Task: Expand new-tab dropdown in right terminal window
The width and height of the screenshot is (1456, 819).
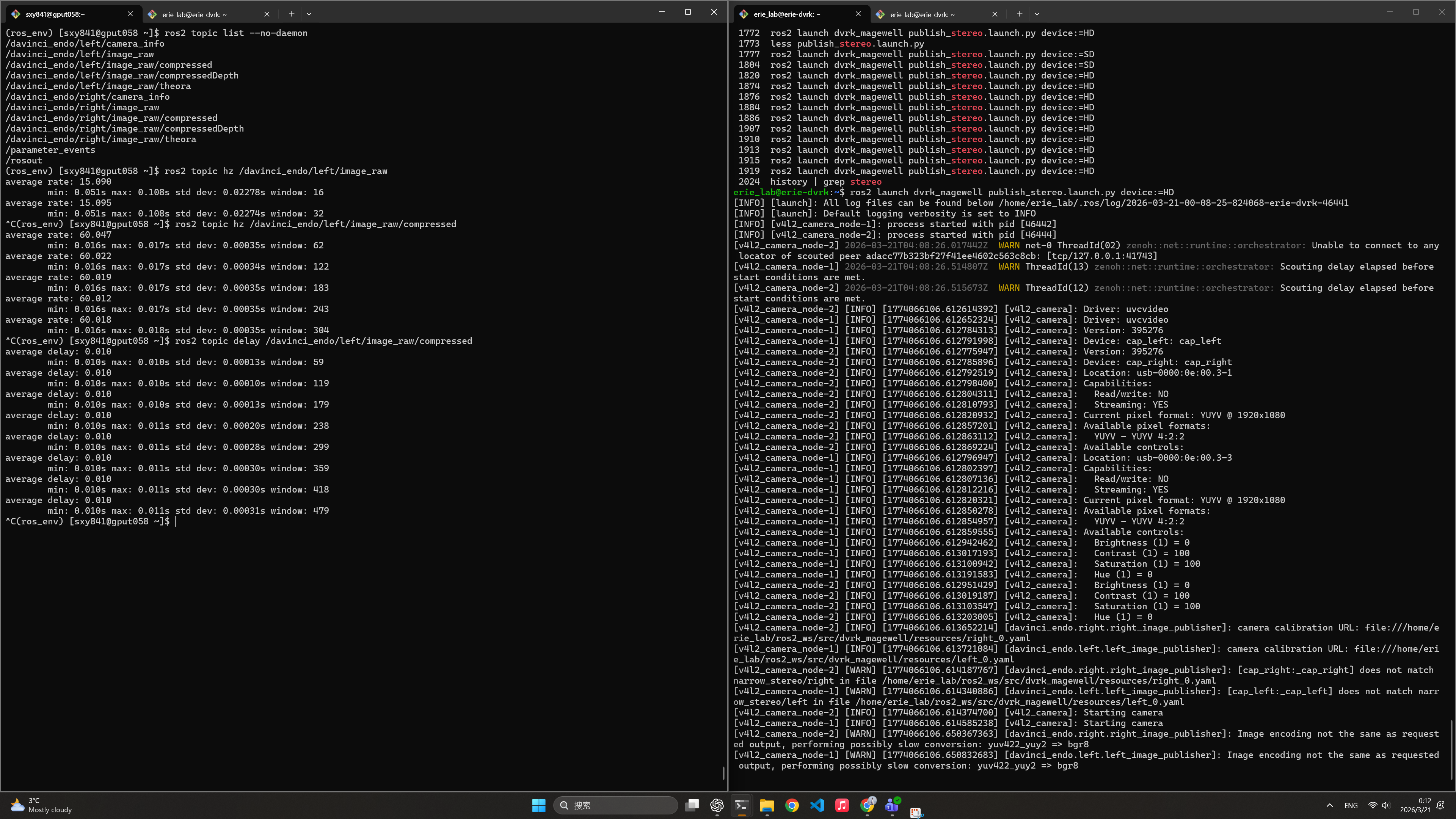Action: pyautogui.click(x=1037, y=14)
